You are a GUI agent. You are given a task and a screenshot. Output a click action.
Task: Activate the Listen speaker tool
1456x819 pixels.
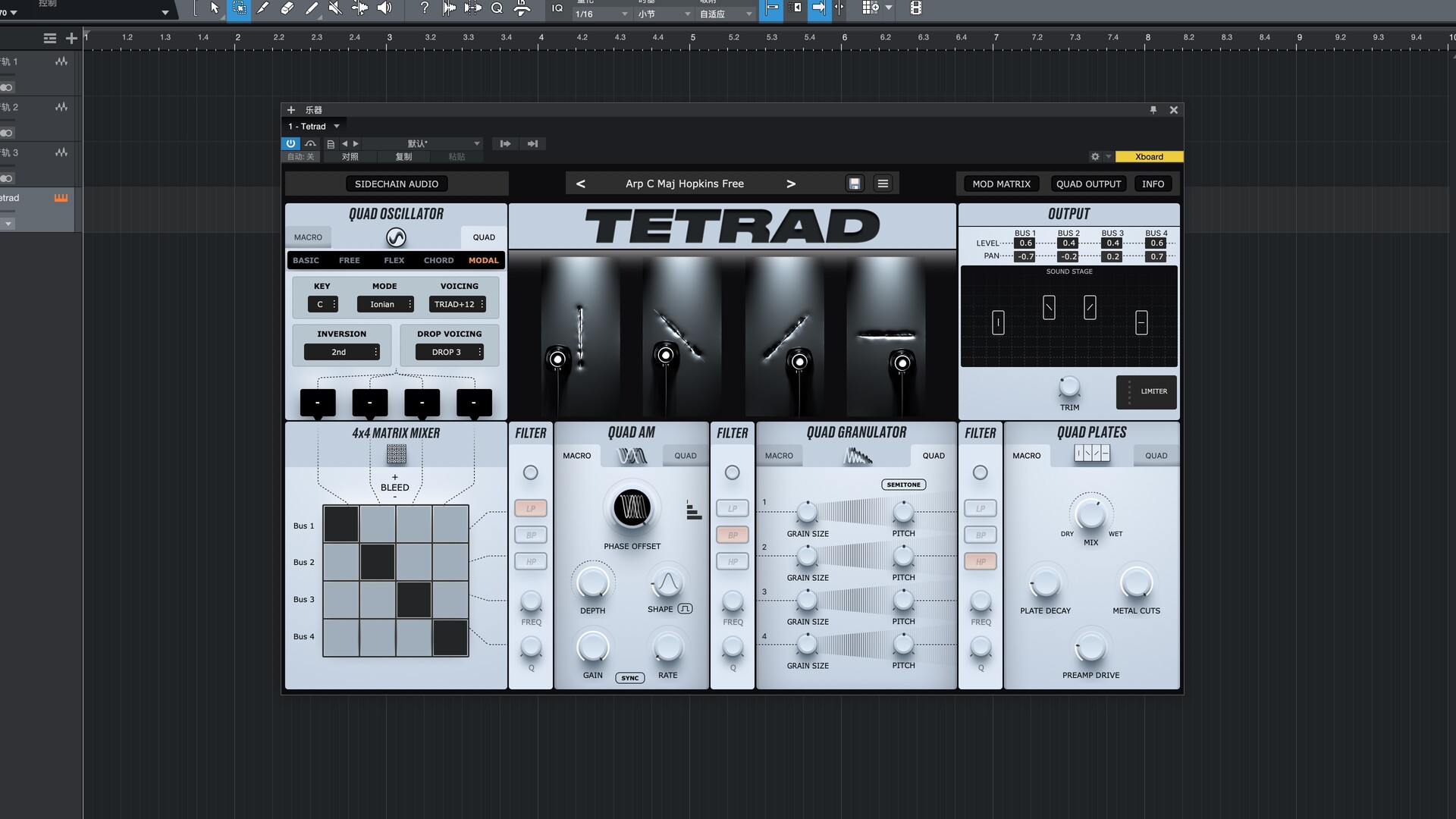pos(384,8)
